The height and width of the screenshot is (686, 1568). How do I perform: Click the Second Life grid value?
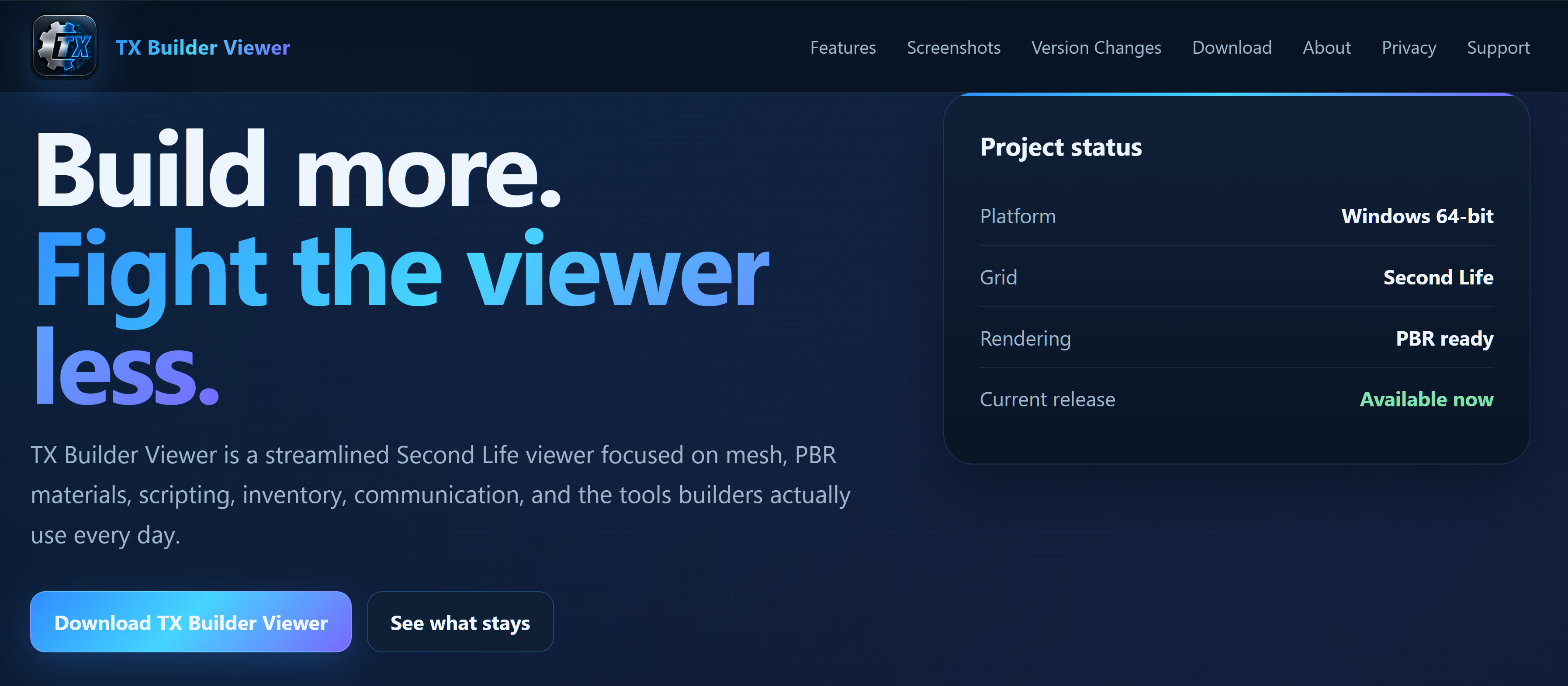tap(1438, 277)
